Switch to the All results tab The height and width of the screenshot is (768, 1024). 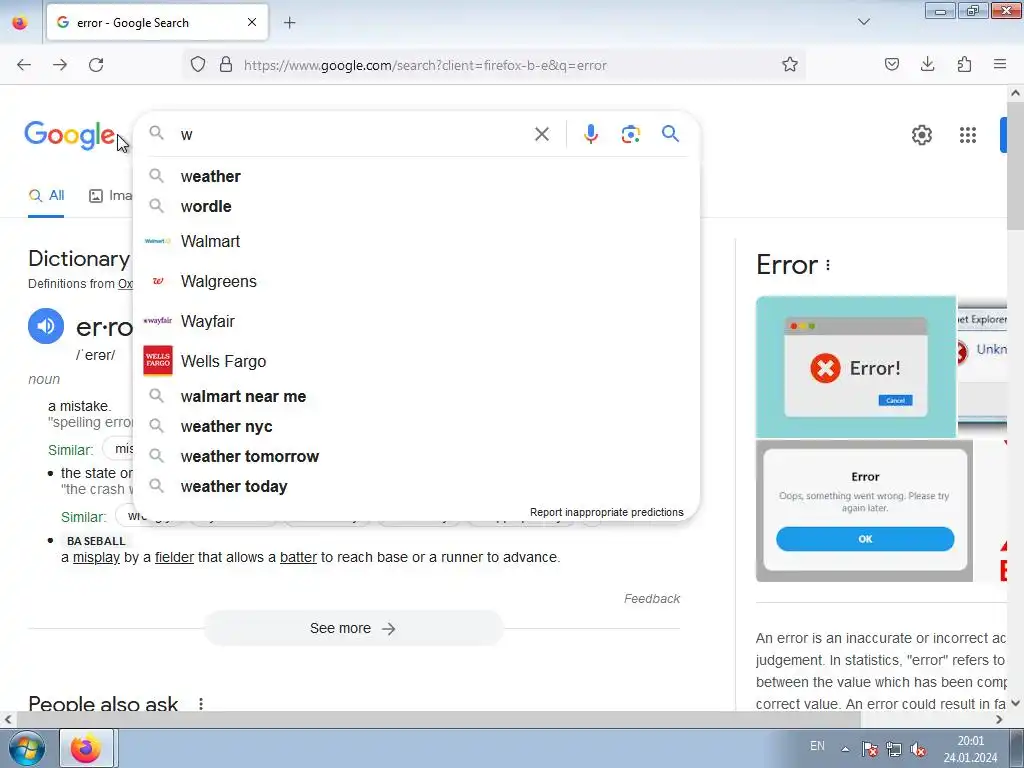46,195
